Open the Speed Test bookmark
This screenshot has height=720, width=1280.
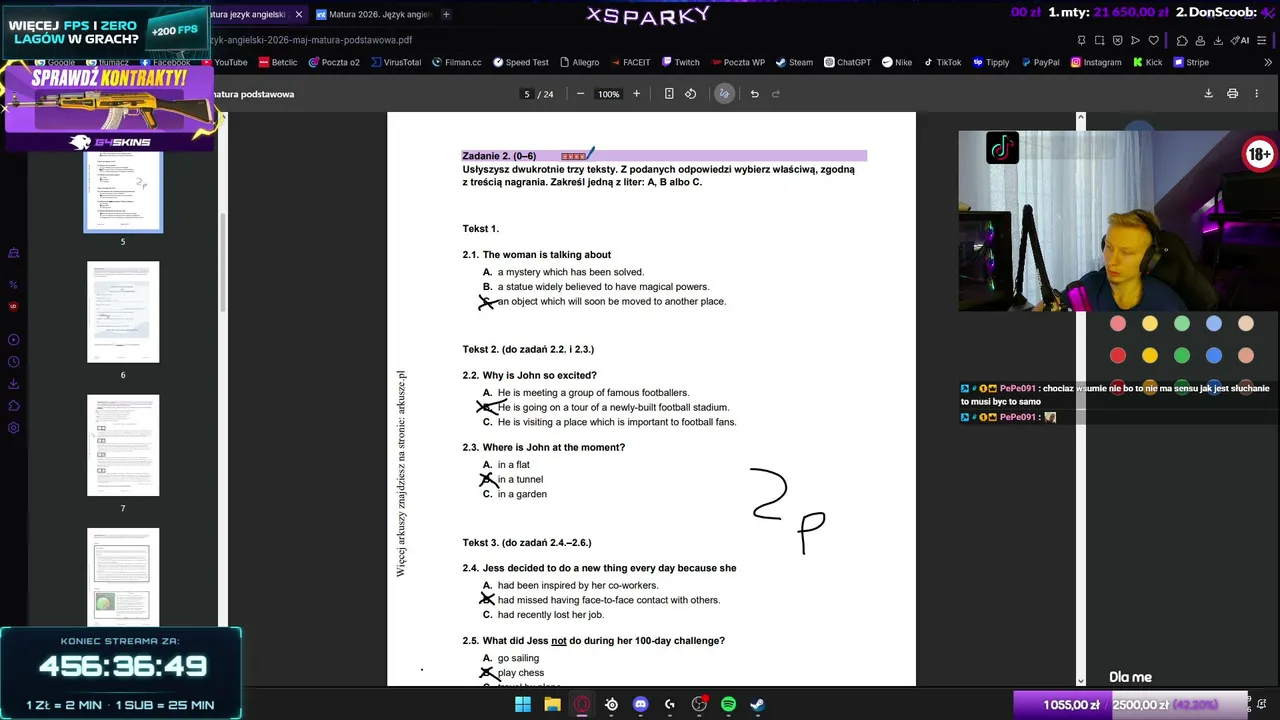tap(520, 62)
